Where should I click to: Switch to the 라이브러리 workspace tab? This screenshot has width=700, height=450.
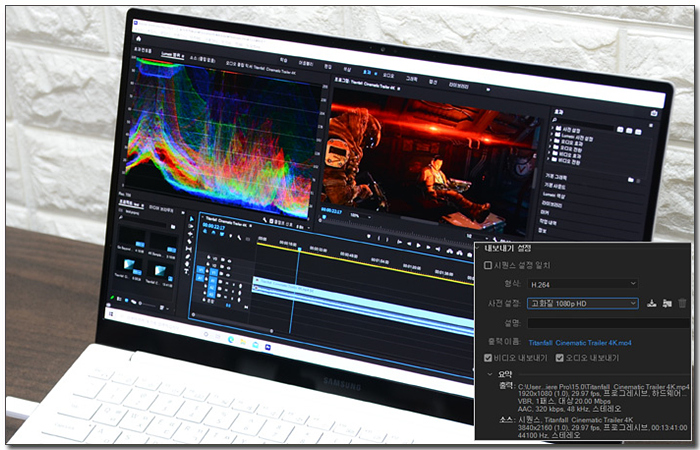coord(458,85)
